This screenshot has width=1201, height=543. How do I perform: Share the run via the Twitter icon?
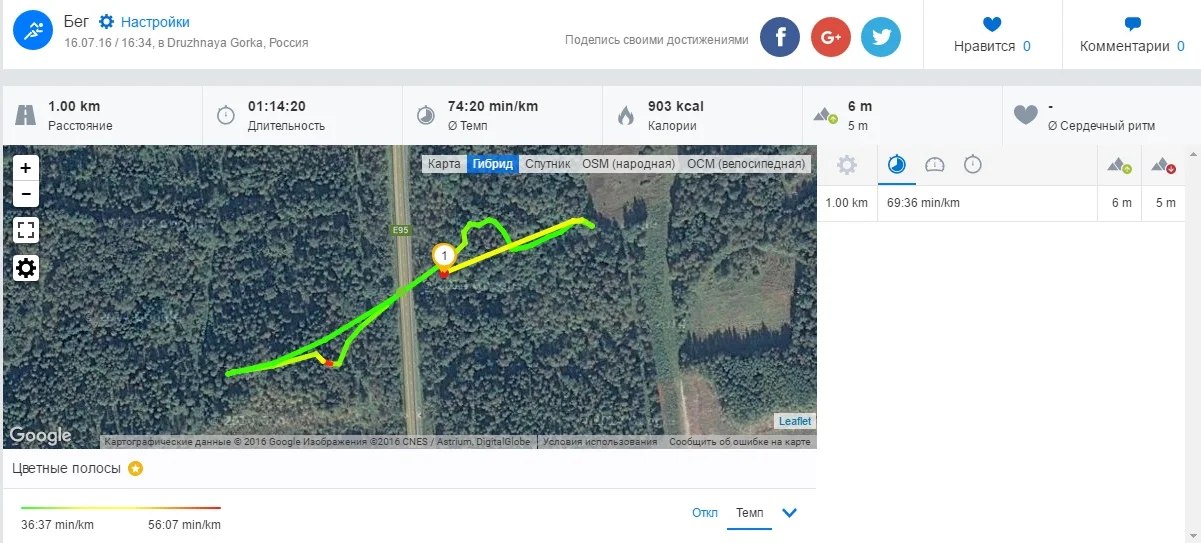coord(881,37)
